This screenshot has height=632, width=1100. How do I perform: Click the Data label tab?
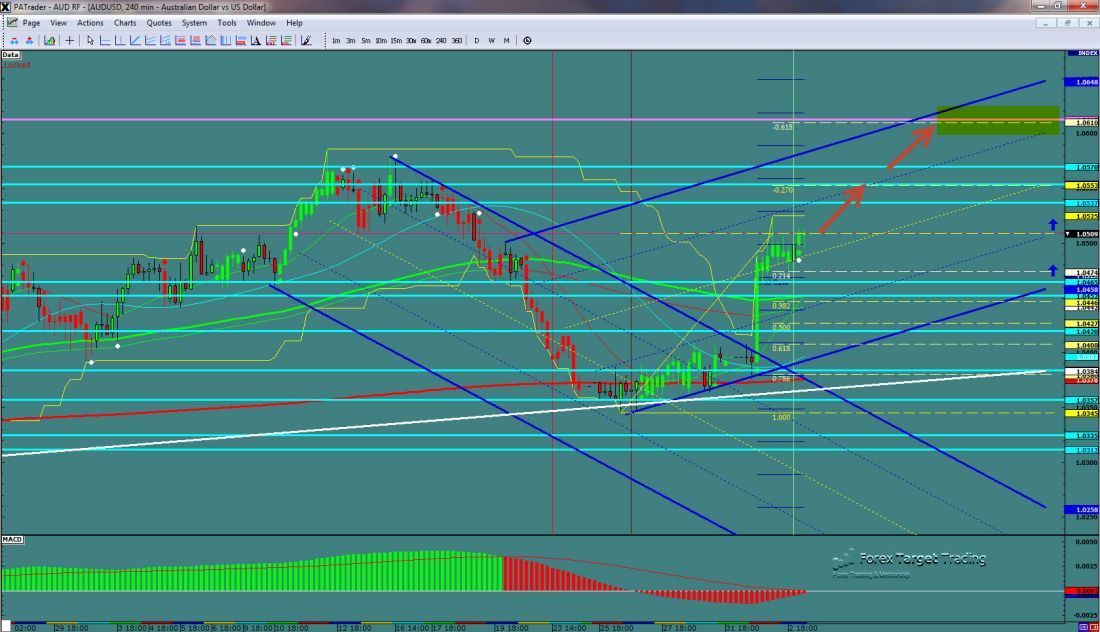[x=11, y=54]
